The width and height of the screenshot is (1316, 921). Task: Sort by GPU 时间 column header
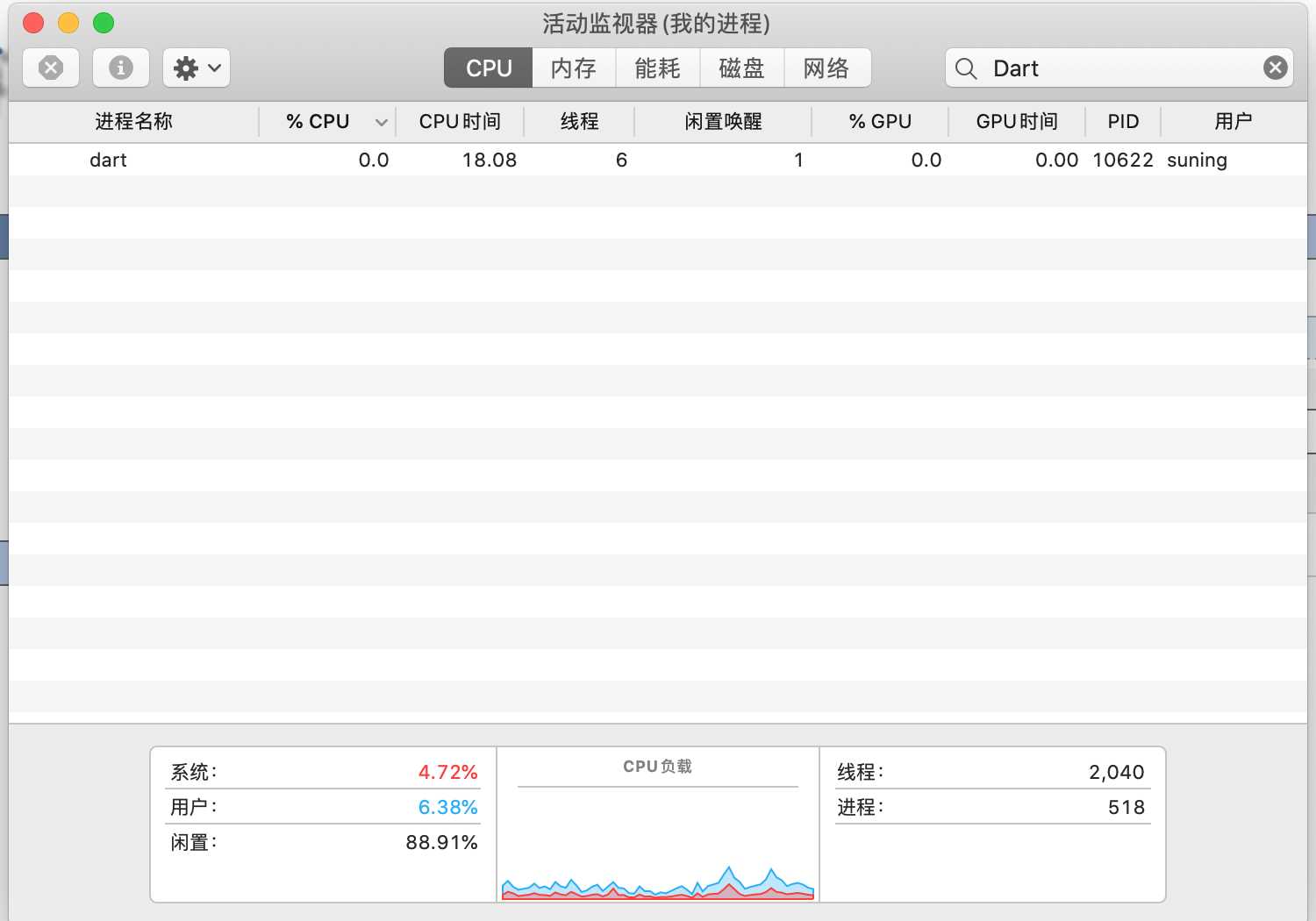pyautogui.click(x=1017, y=122)
